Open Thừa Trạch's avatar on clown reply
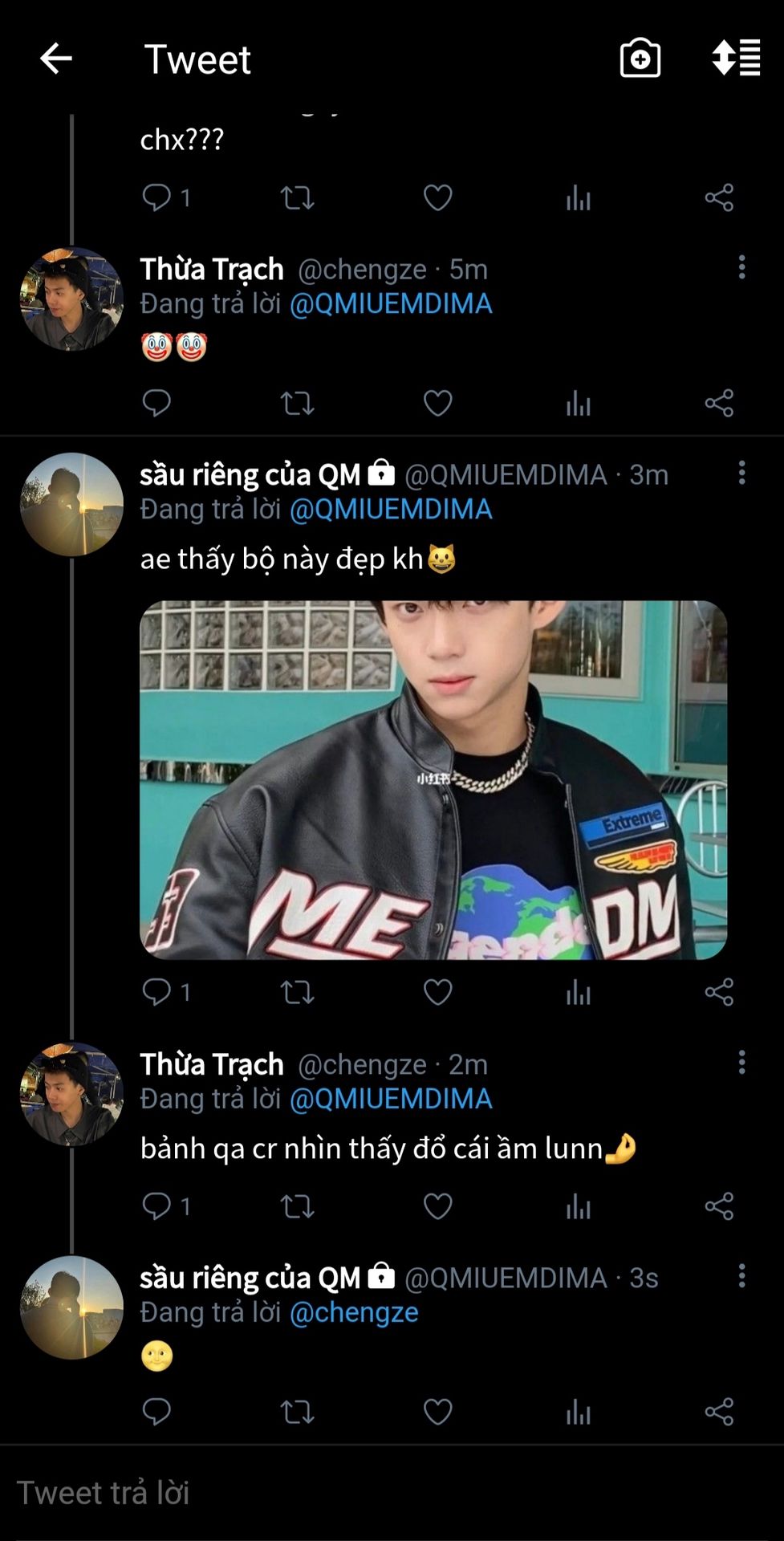Screen dimensions: 784x1541 [x=71, y=299]
